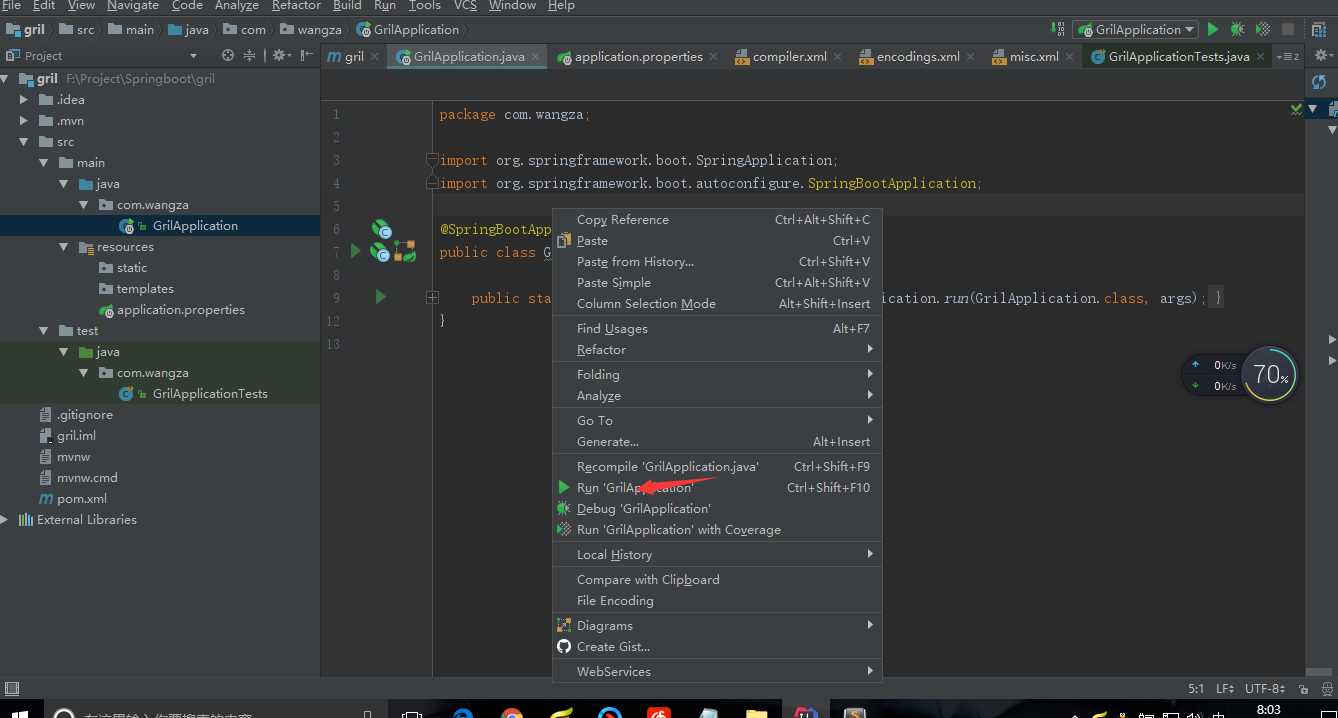Select Copy Reference from context menu
1338x718 pixels.
[x=717, y=219]
